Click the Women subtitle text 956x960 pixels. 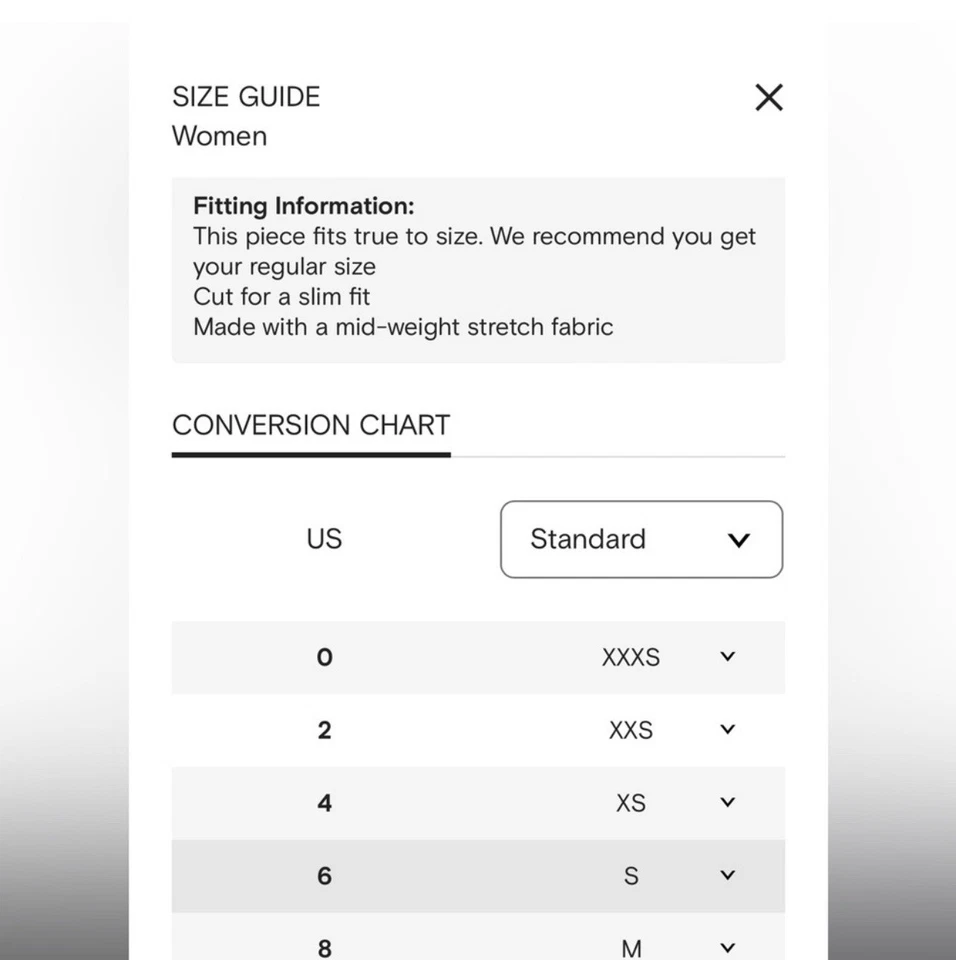click(219, 136)
